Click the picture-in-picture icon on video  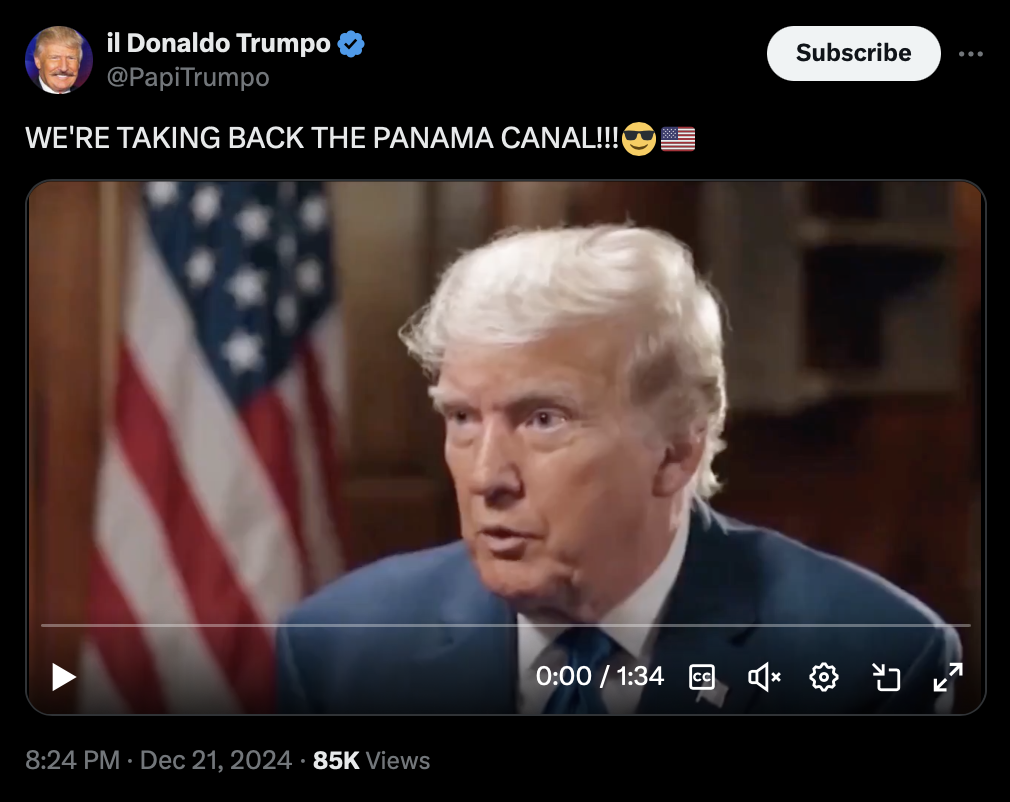(886, 677)
